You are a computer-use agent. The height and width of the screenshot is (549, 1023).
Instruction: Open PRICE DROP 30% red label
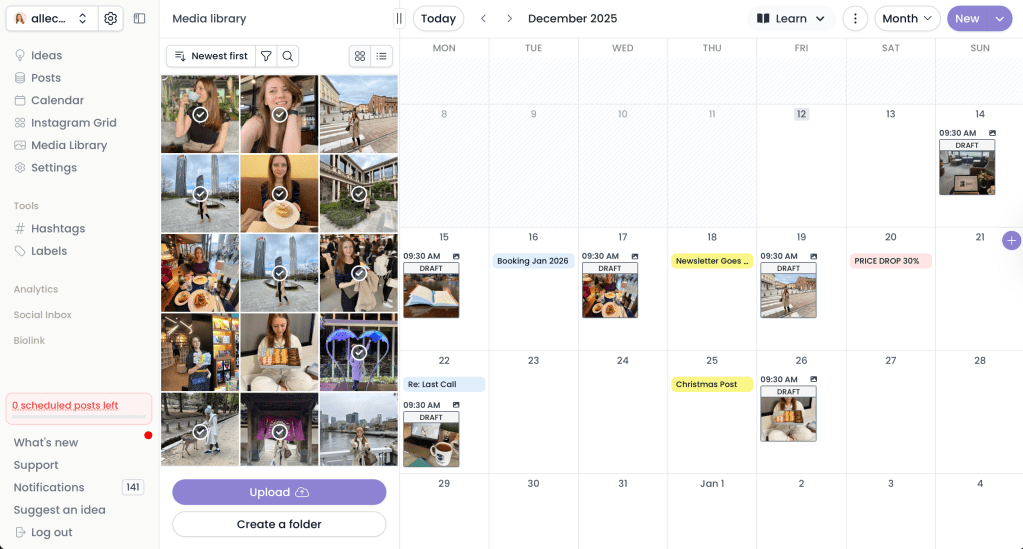click(x=891, y=260)
